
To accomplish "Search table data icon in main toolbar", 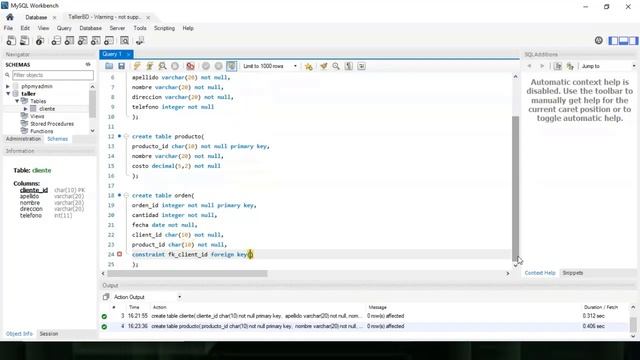I will (x=124, y=40).
